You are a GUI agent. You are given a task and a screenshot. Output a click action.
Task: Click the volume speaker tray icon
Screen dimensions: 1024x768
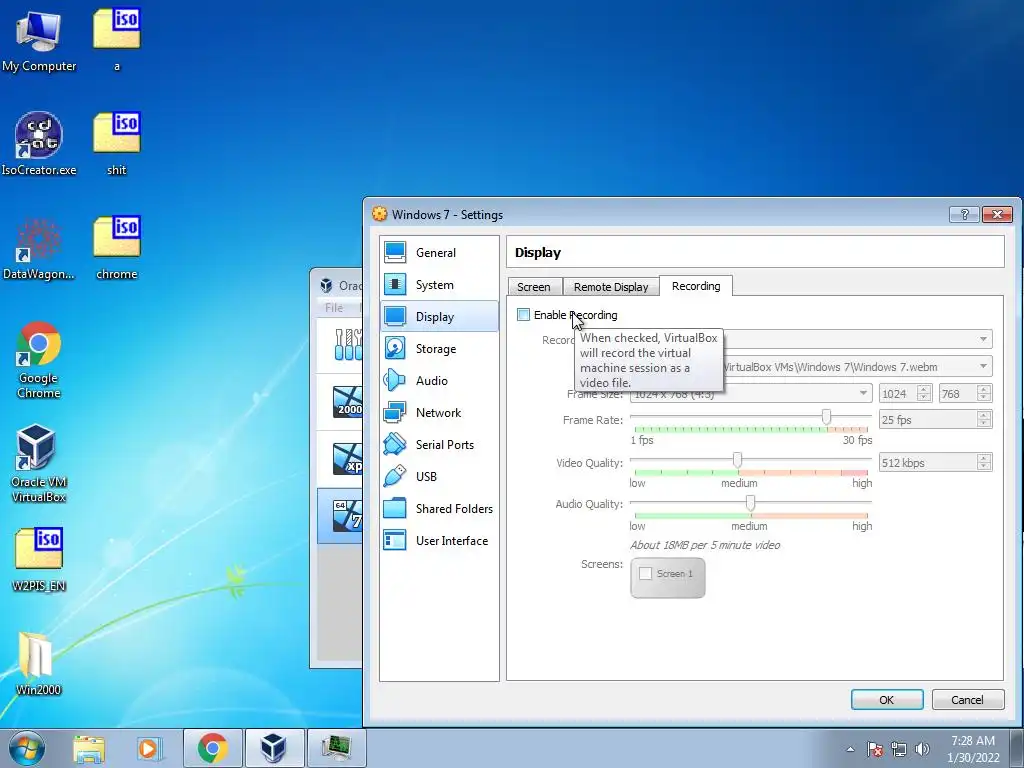(922, 749)
